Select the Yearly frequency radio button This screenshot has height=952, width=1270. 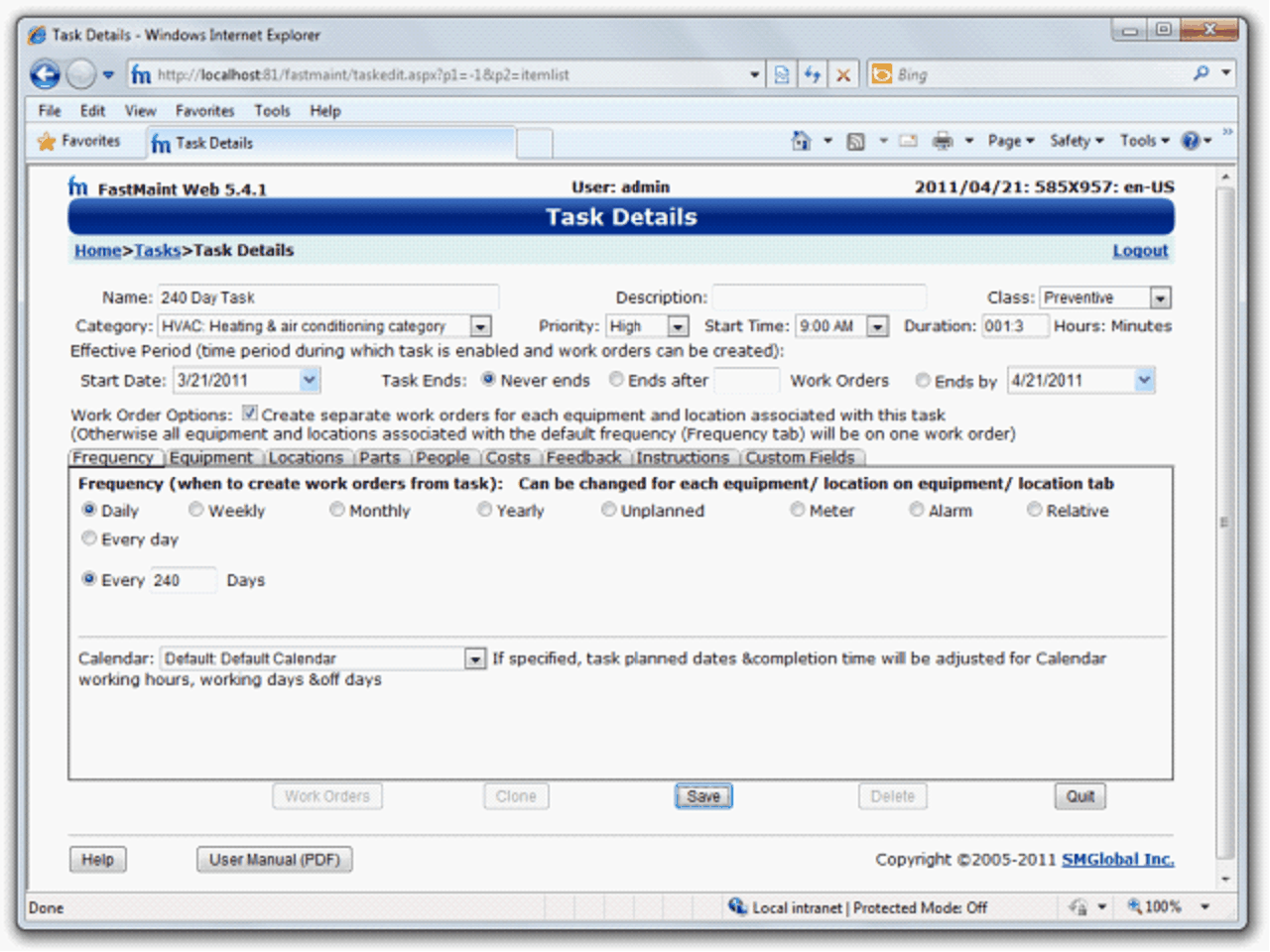484,509
